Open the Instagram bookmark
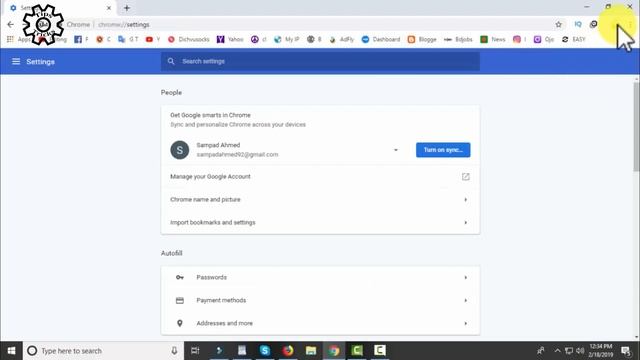Screen dimensions: 640x360 (x=519, y=39)
